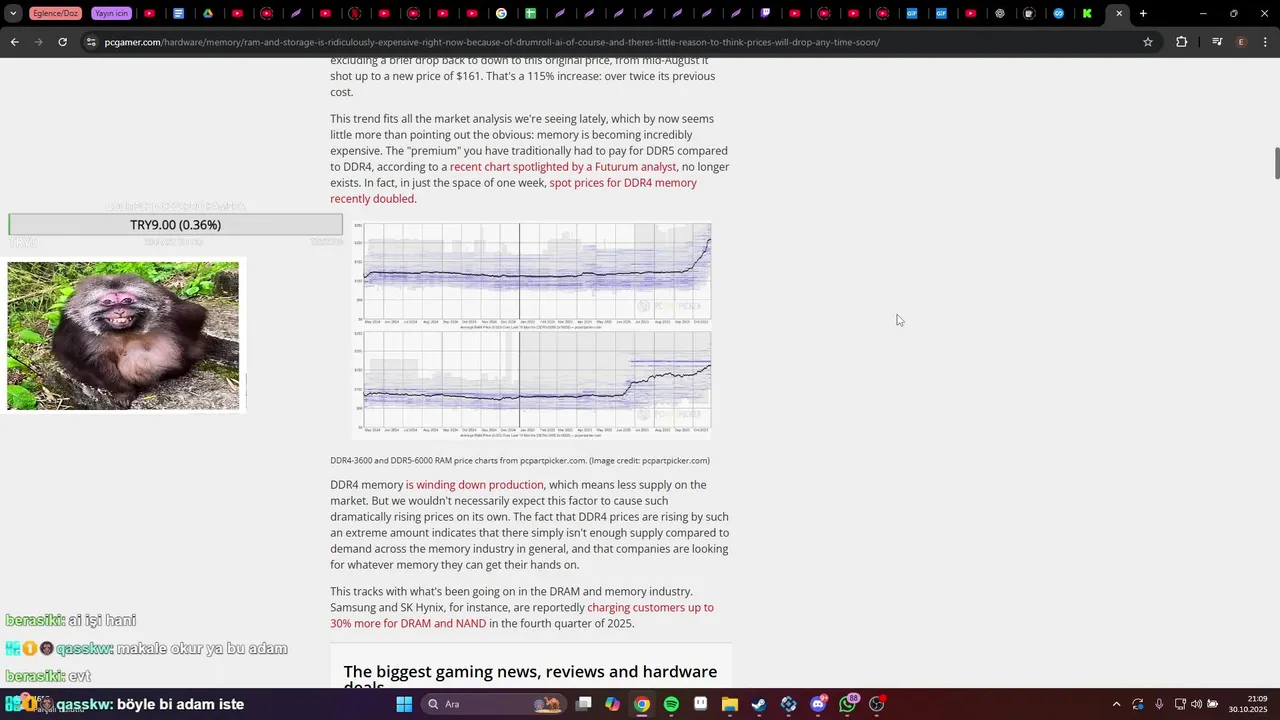
Task: Open 'recent chart spotlighted by a Futurum analyst' link
Action: click(563, 167)
